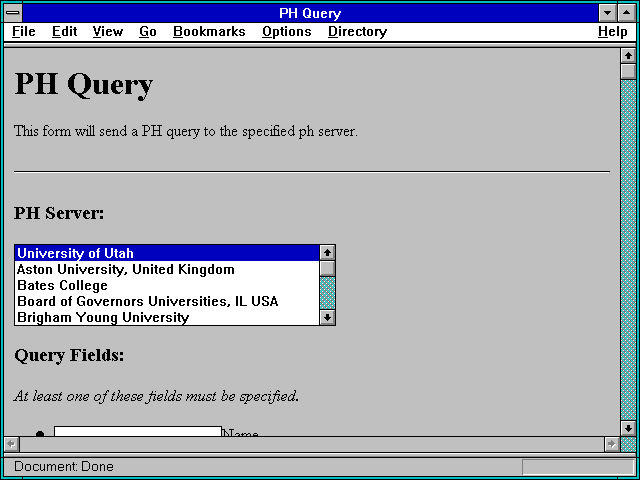Open the Options menu
The width and height of the screenshot is (640, 480).
(287, 32)
